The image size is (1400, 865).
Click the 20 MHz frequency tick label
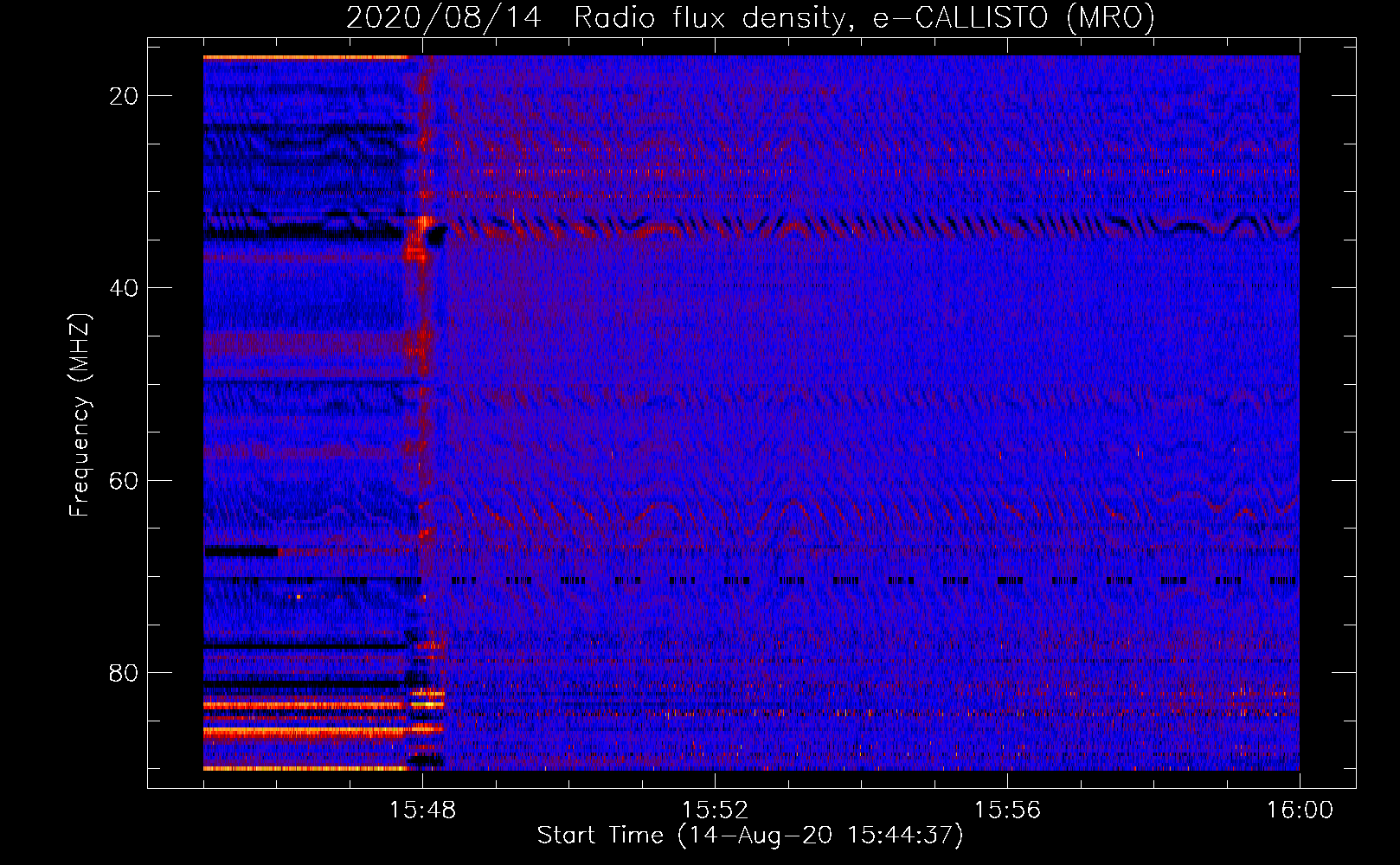pyautogui.click(x=125, y=96)
